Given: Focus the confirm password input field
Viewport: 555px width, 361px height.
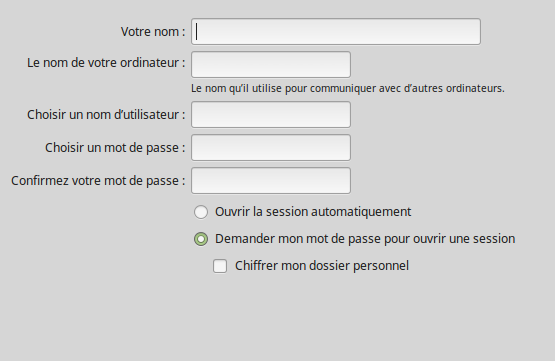Looking at the screenshot, I should click(x=271, y=180).
